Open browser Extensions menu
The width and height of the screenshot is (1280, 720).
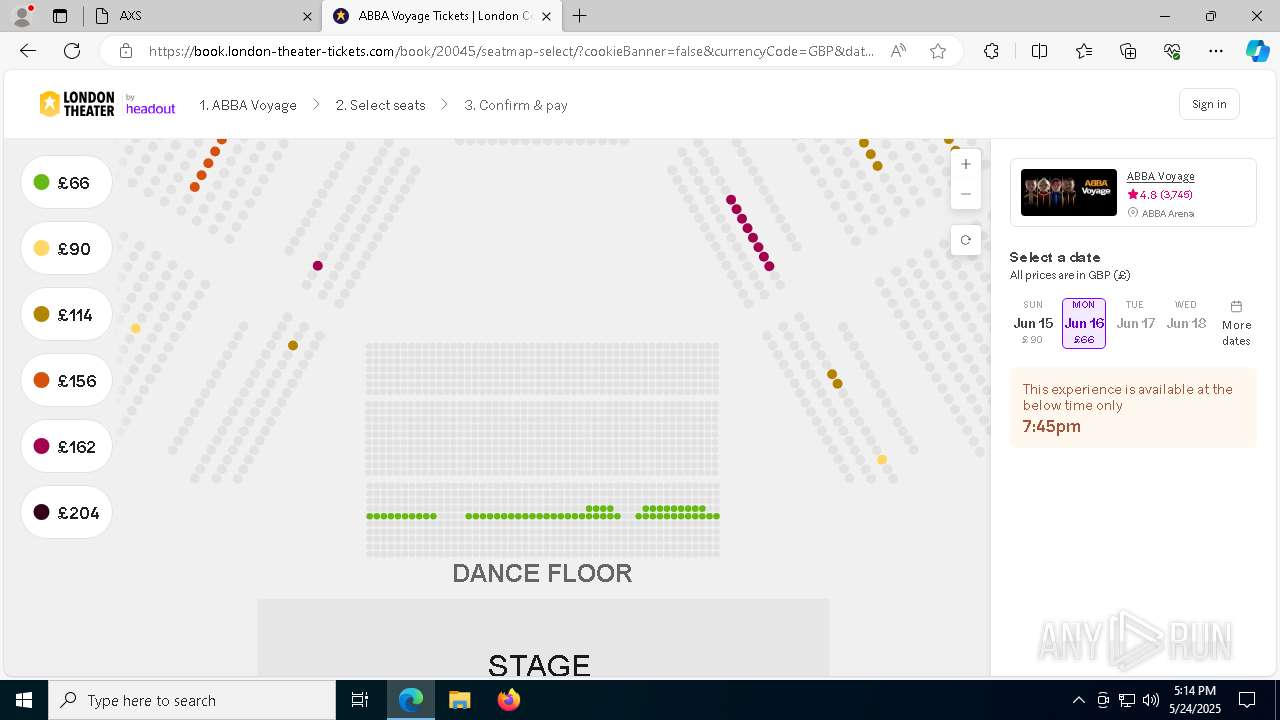tap(991, 51)
